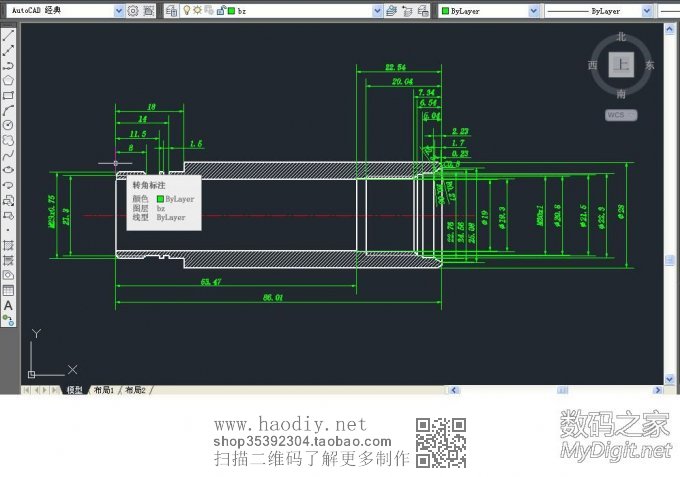Toggle the lock icon for layer bz

(x=219, y=10)
